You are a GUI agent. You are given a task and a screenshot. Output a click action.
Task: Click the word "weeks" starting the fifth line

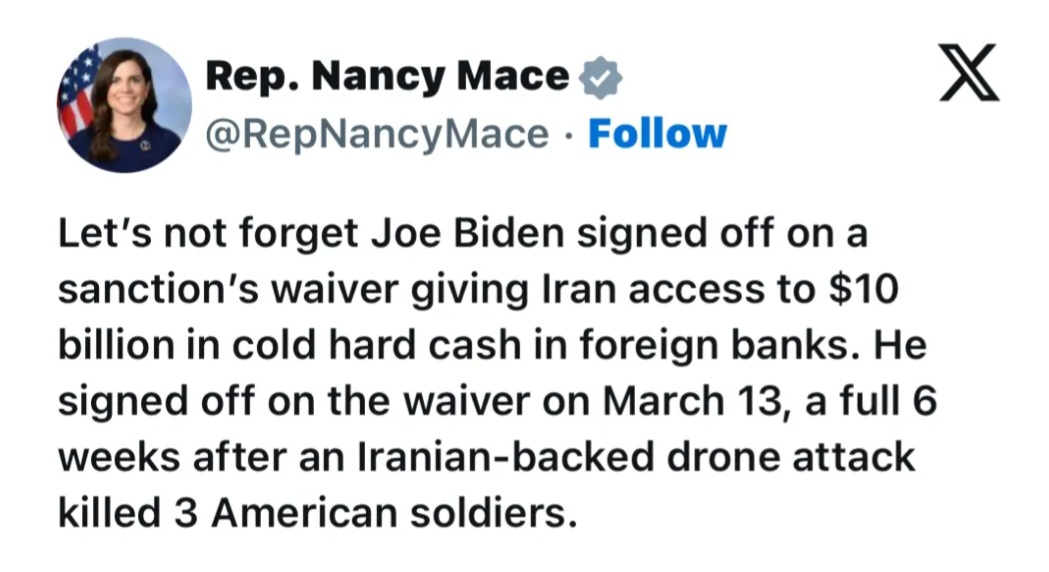118,458
